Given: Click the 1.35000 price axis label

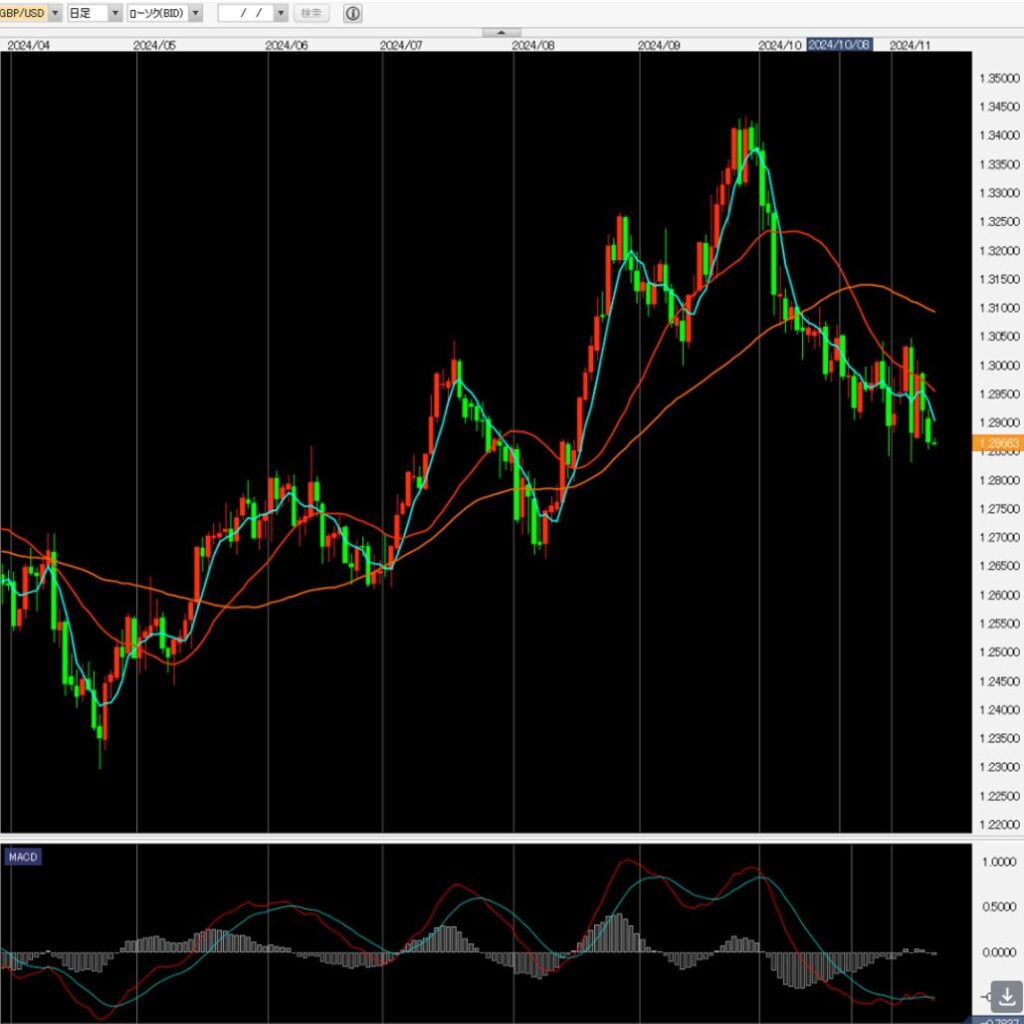Looking at the screenshot, I should pyautogui.click(x=998, y=78).
